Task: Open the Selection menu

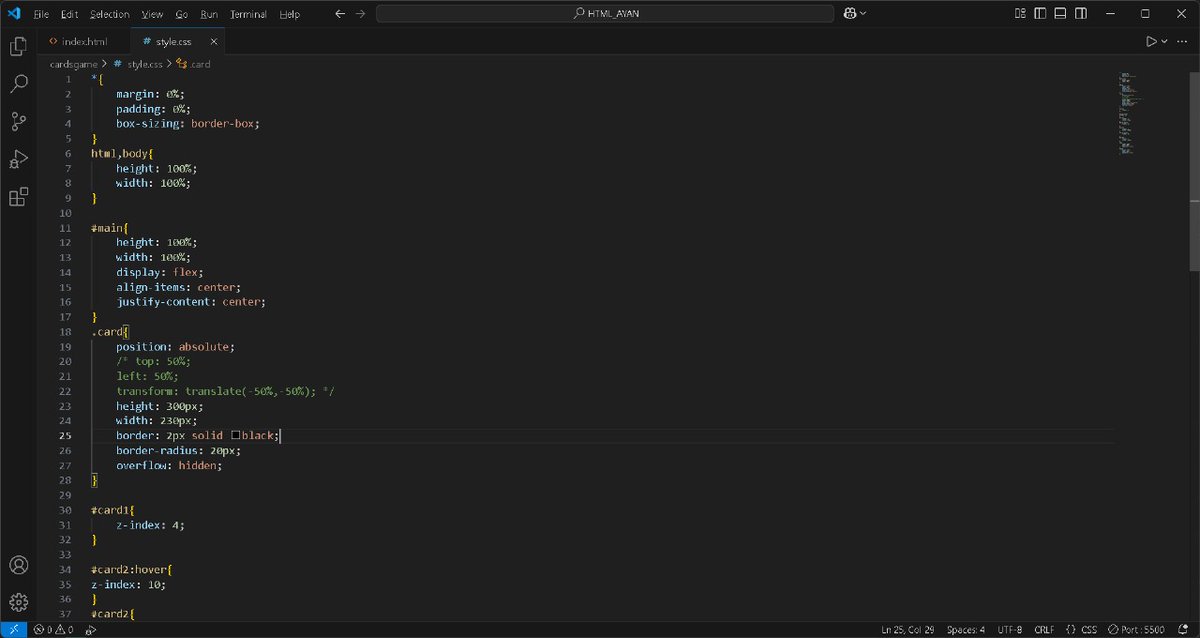Action: (x=110, y=14)
